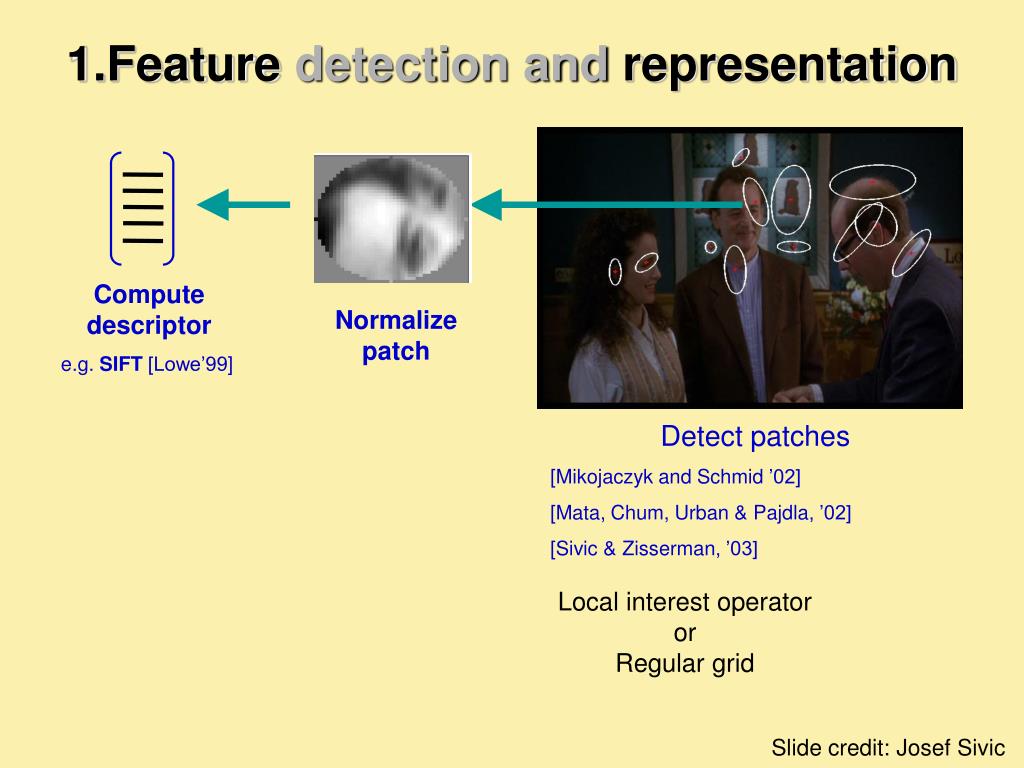Click the slide title '1.Feature detection and representation'
Viewport: 1024px width, 768px height.
click(x=512, y=64)
